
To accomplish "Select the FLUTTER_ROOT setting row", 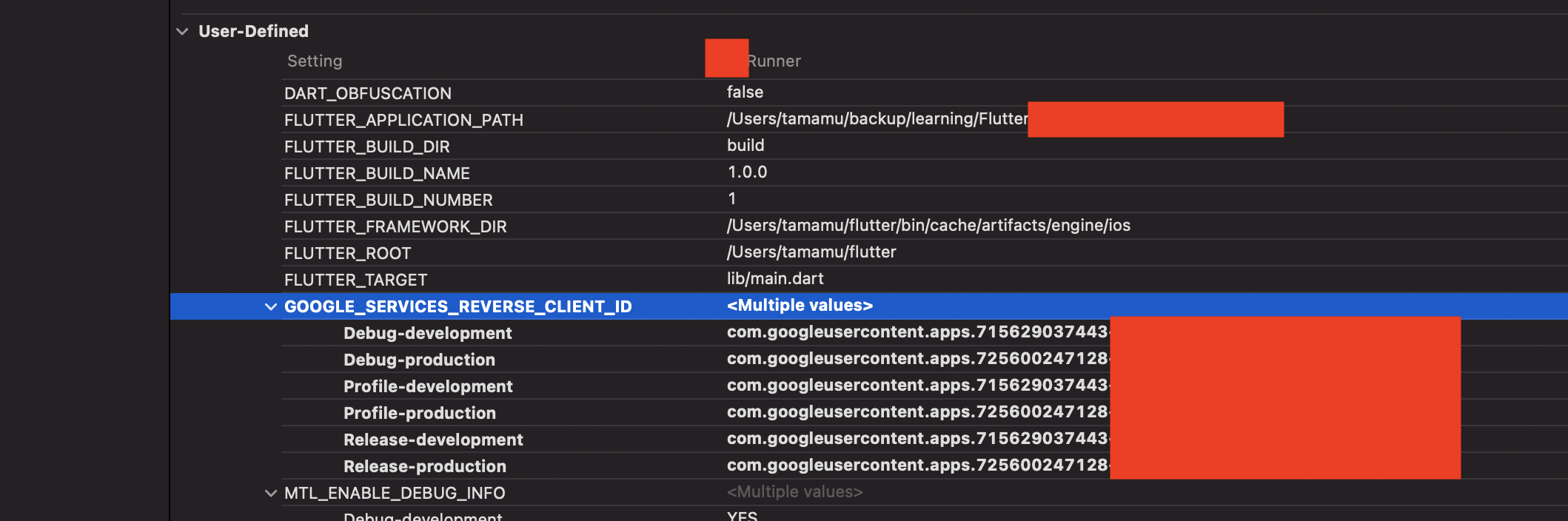I will [347, 254].
